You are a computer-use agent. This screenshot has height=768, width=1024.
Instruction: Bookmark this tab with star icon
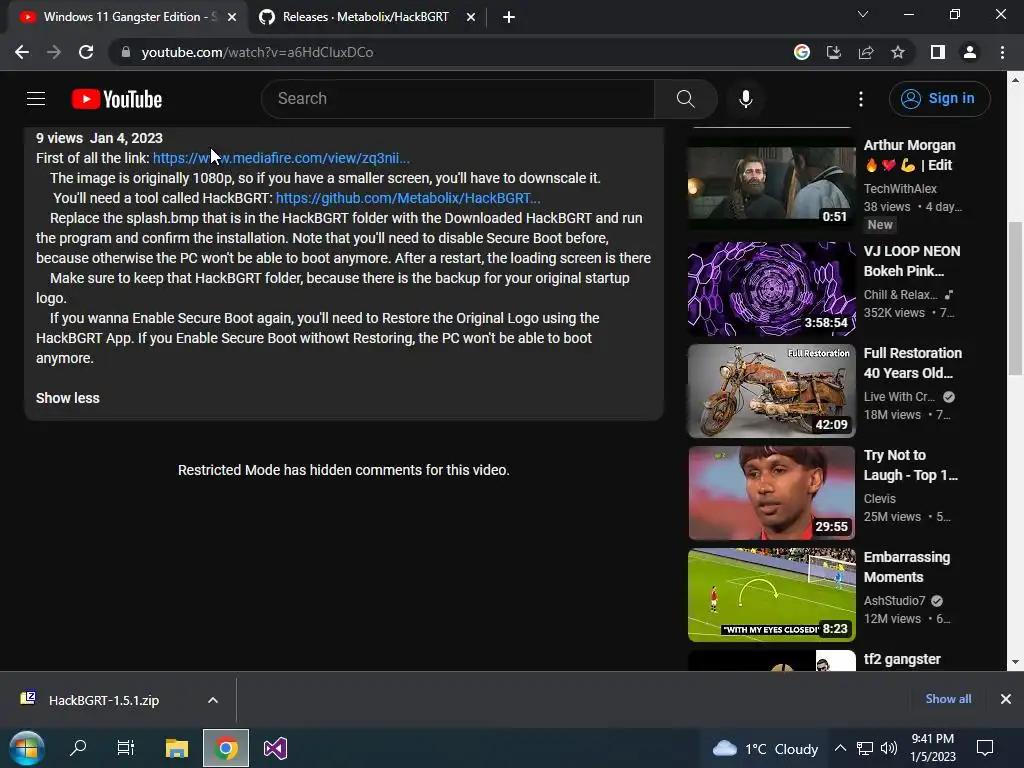[x=898, y=52]
